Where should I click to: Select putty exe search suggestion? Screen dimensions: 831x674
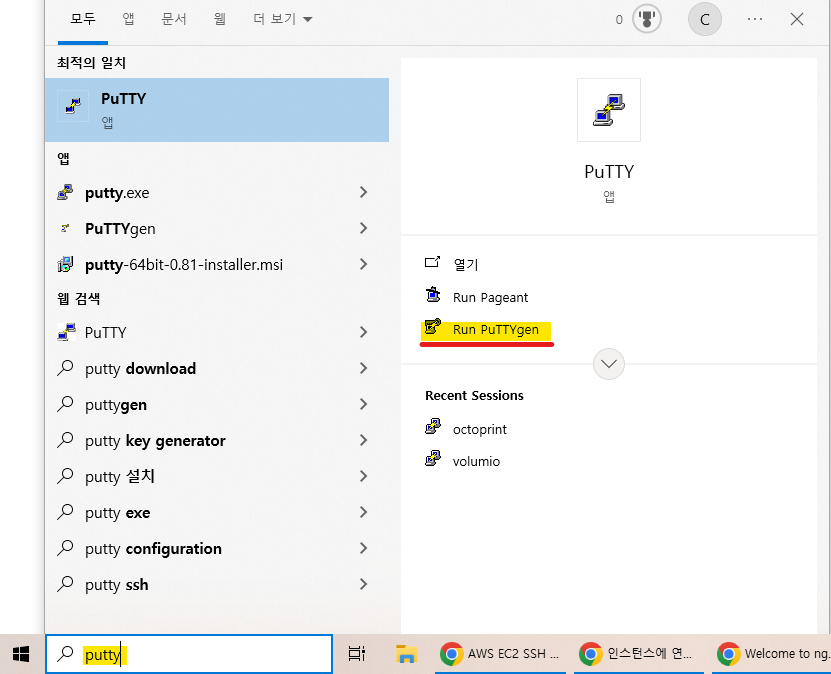click(117, 512)
